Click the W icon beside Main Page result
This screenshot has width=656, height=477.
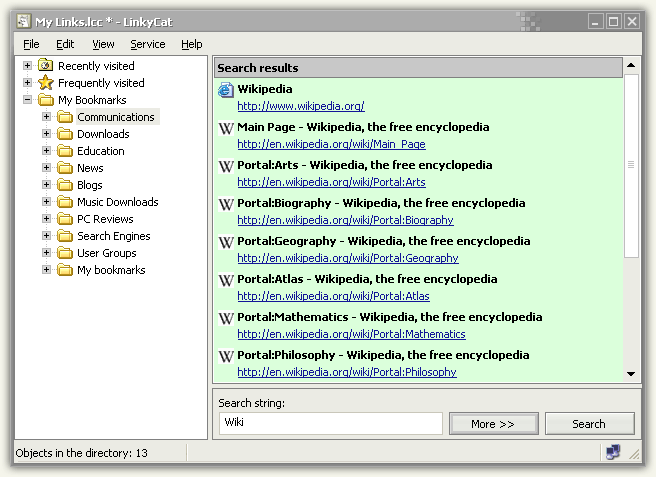pos(226,128)
